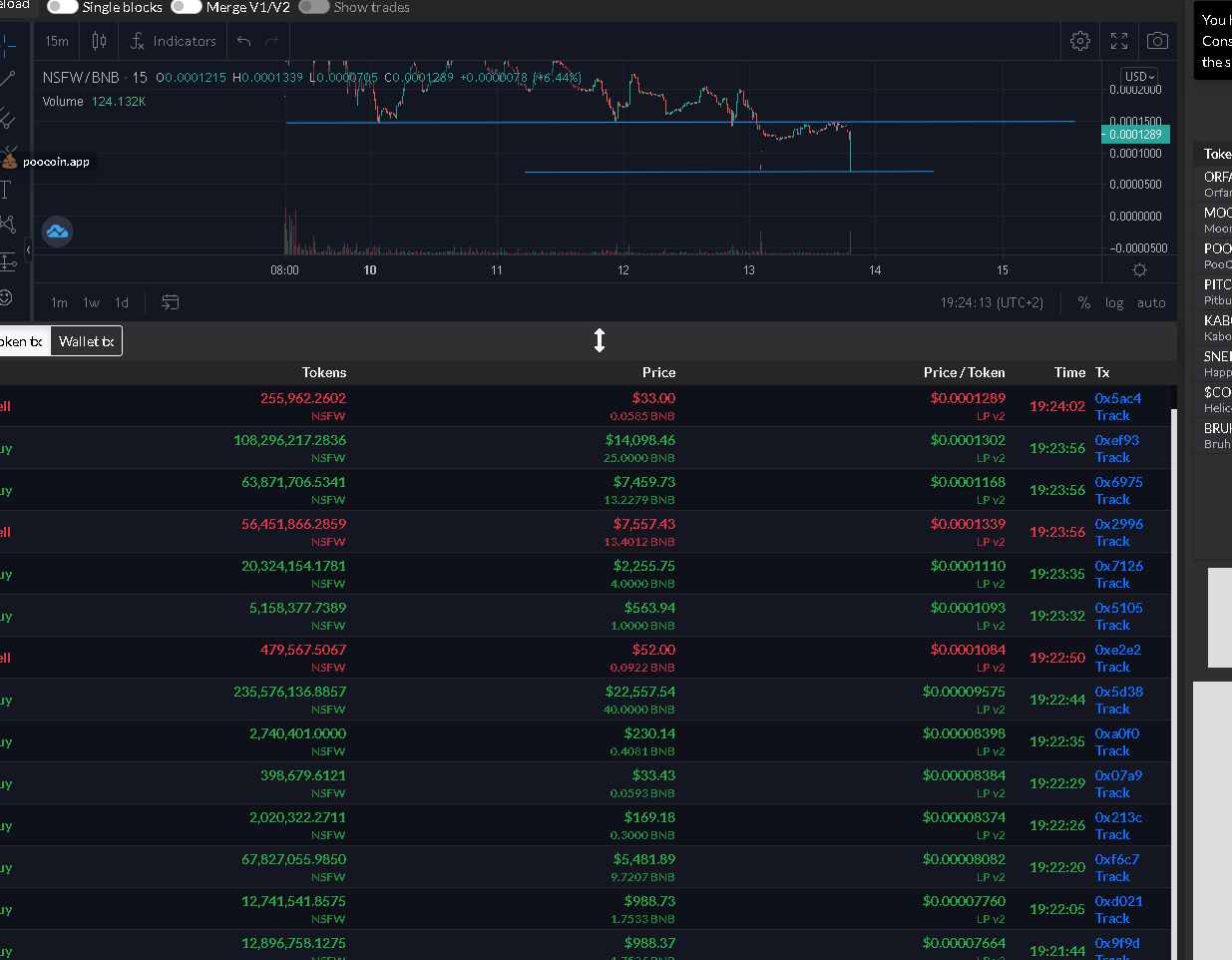Track wallet for transaction 0x7126
This screenshot has width=1232, height=960.
(x=1112, y=584)
